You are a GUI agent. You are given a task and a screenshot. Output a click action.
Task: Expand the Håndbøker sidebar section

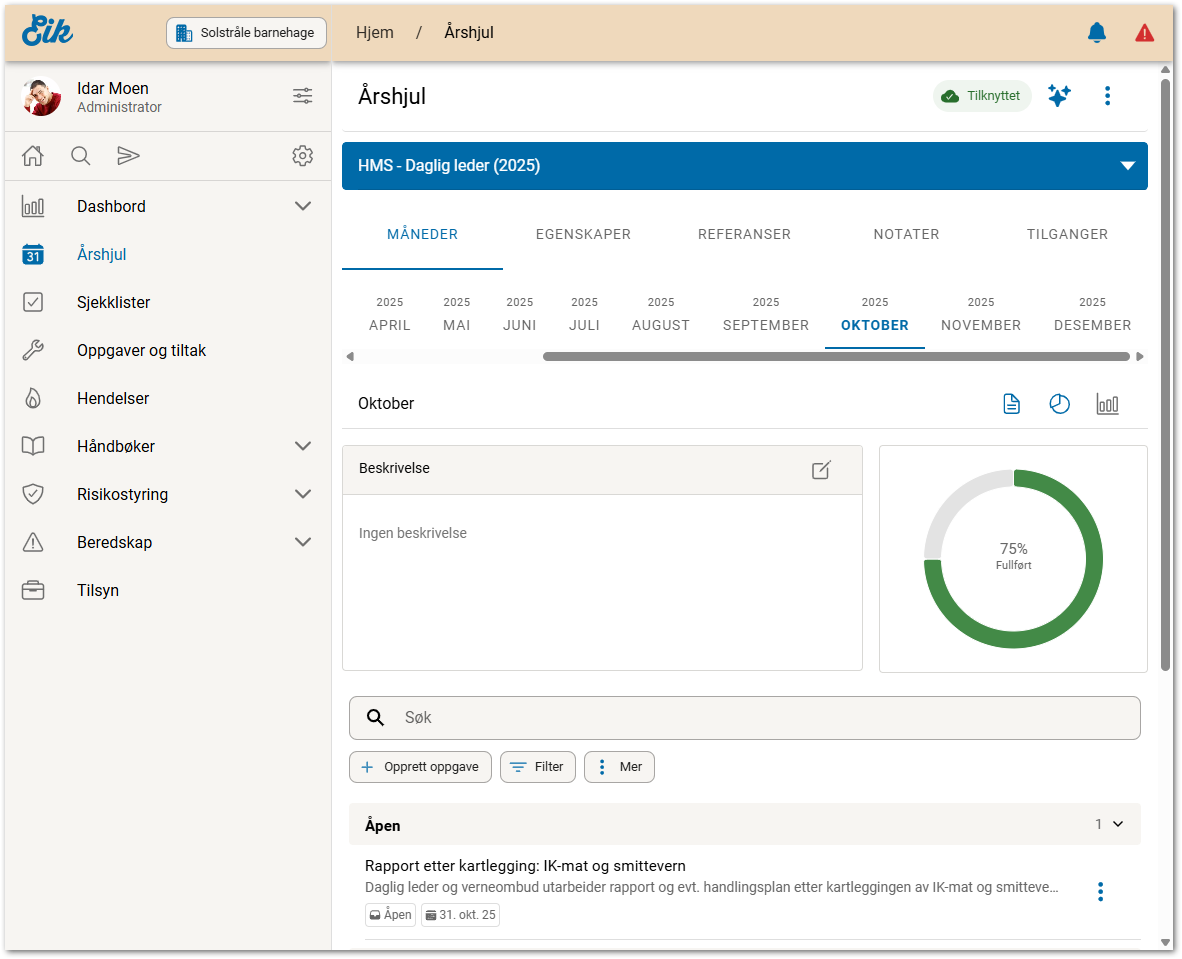pos(303,446)
